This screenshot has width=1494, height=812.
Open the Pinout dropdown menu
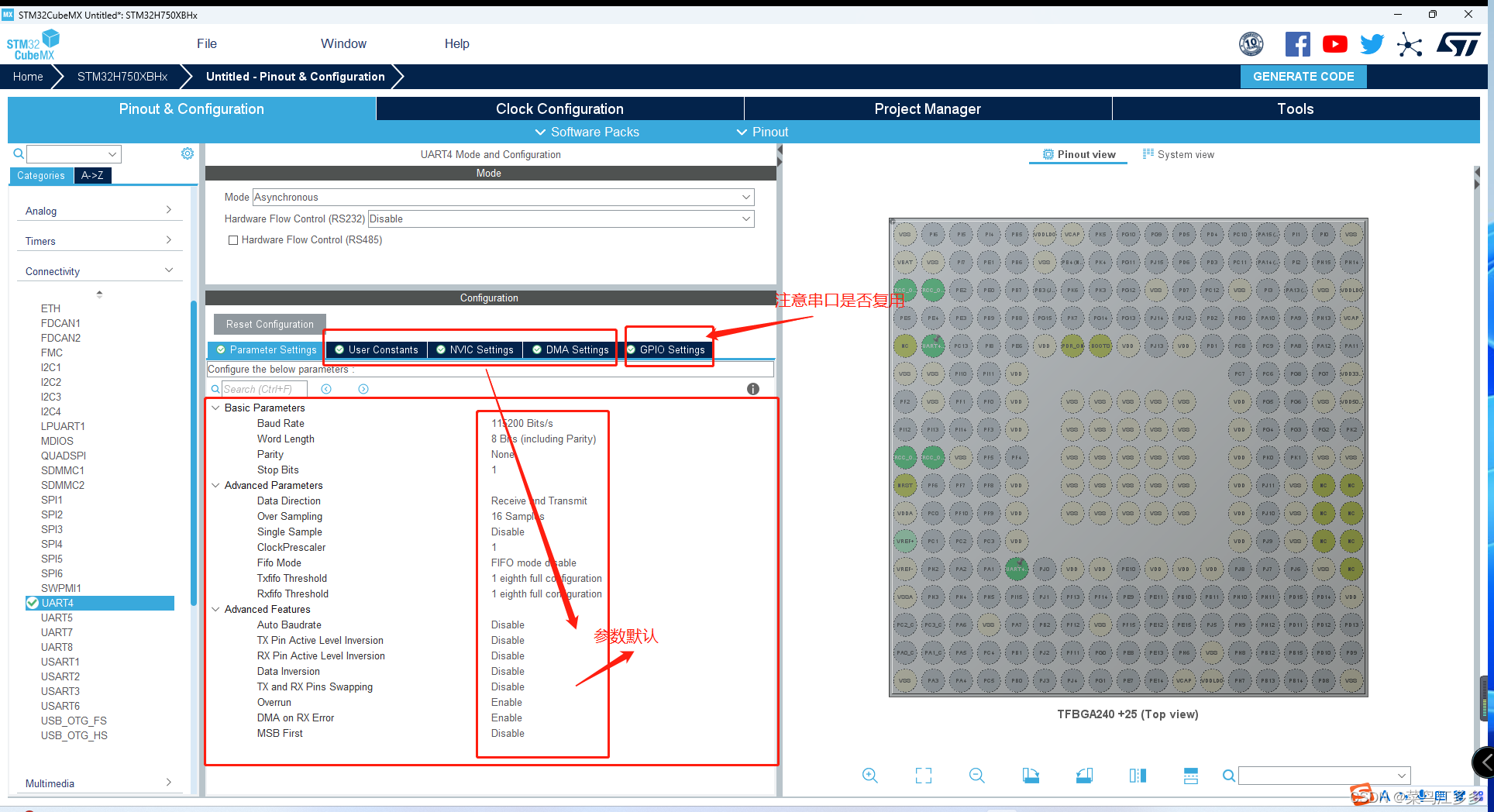coord(762,132)
